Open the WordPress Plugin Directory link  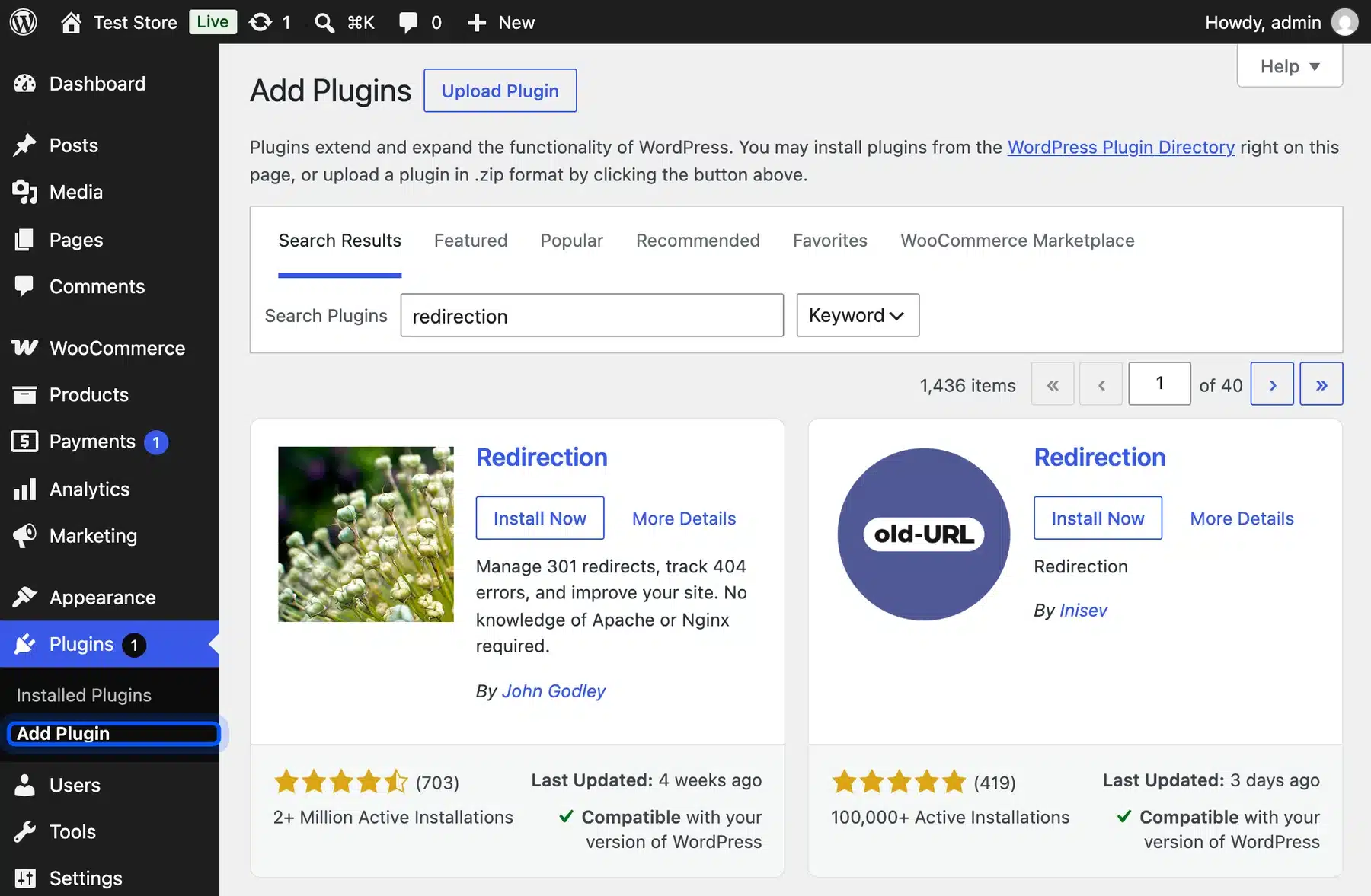[1120, 147]
